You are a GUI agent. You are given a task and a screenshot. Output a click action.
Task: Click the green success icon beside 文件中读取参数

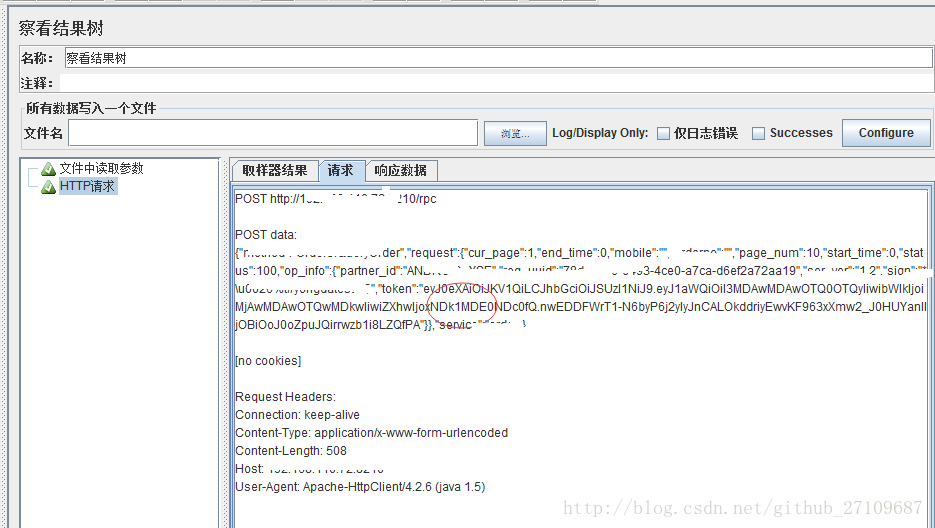pos(48,169)
